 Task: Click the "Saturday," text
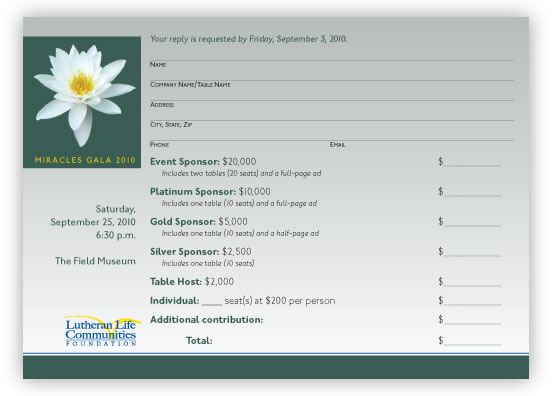coord(116,209)
